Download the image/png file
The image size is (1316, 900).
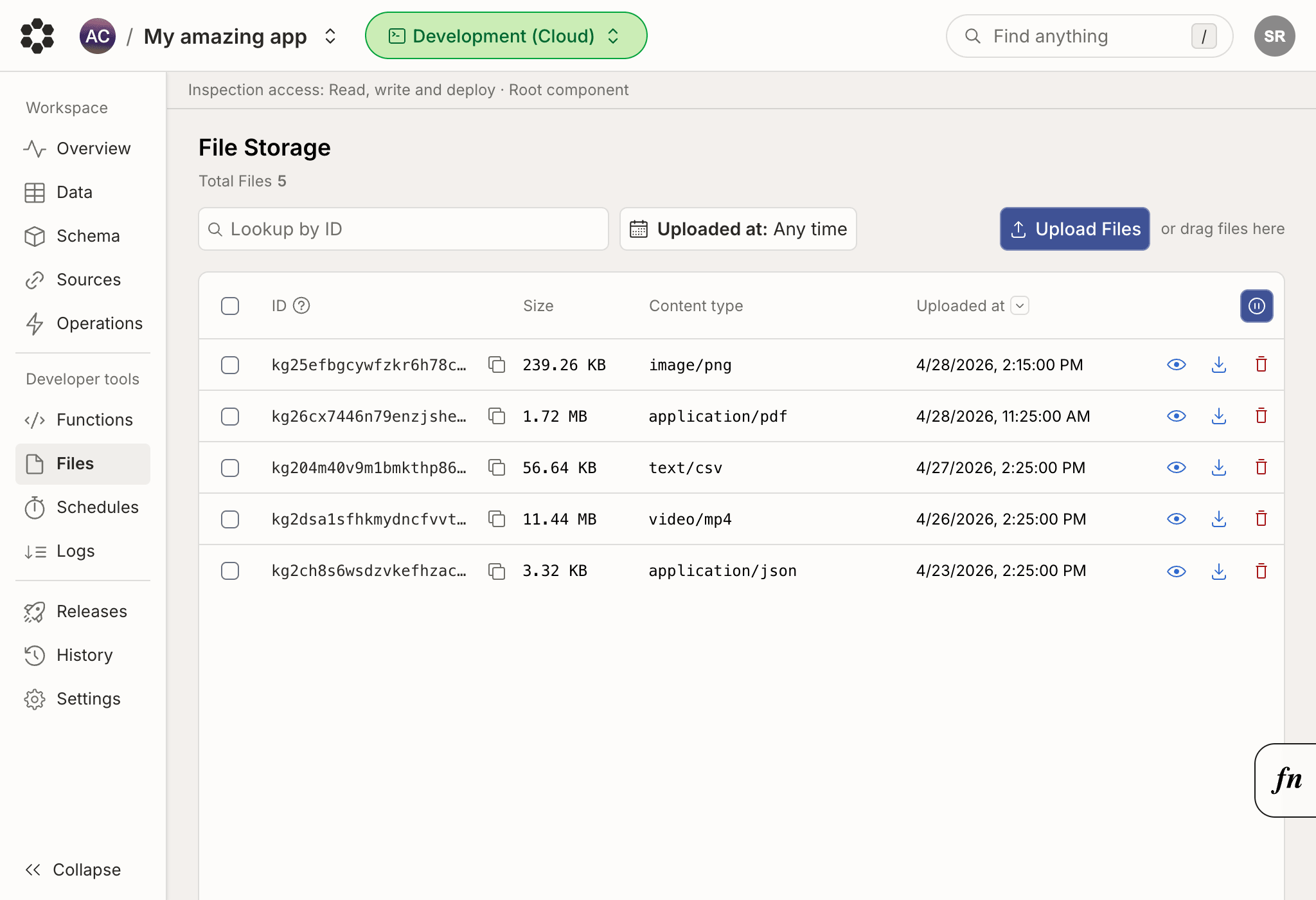tap(1219, 364)
